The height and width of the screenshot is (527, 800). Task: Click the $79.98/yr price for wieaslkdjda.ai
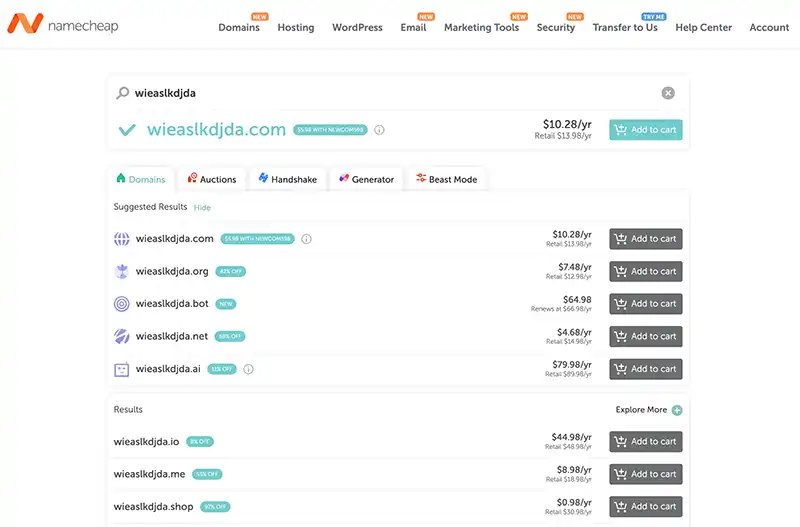[x=572, y=364]
